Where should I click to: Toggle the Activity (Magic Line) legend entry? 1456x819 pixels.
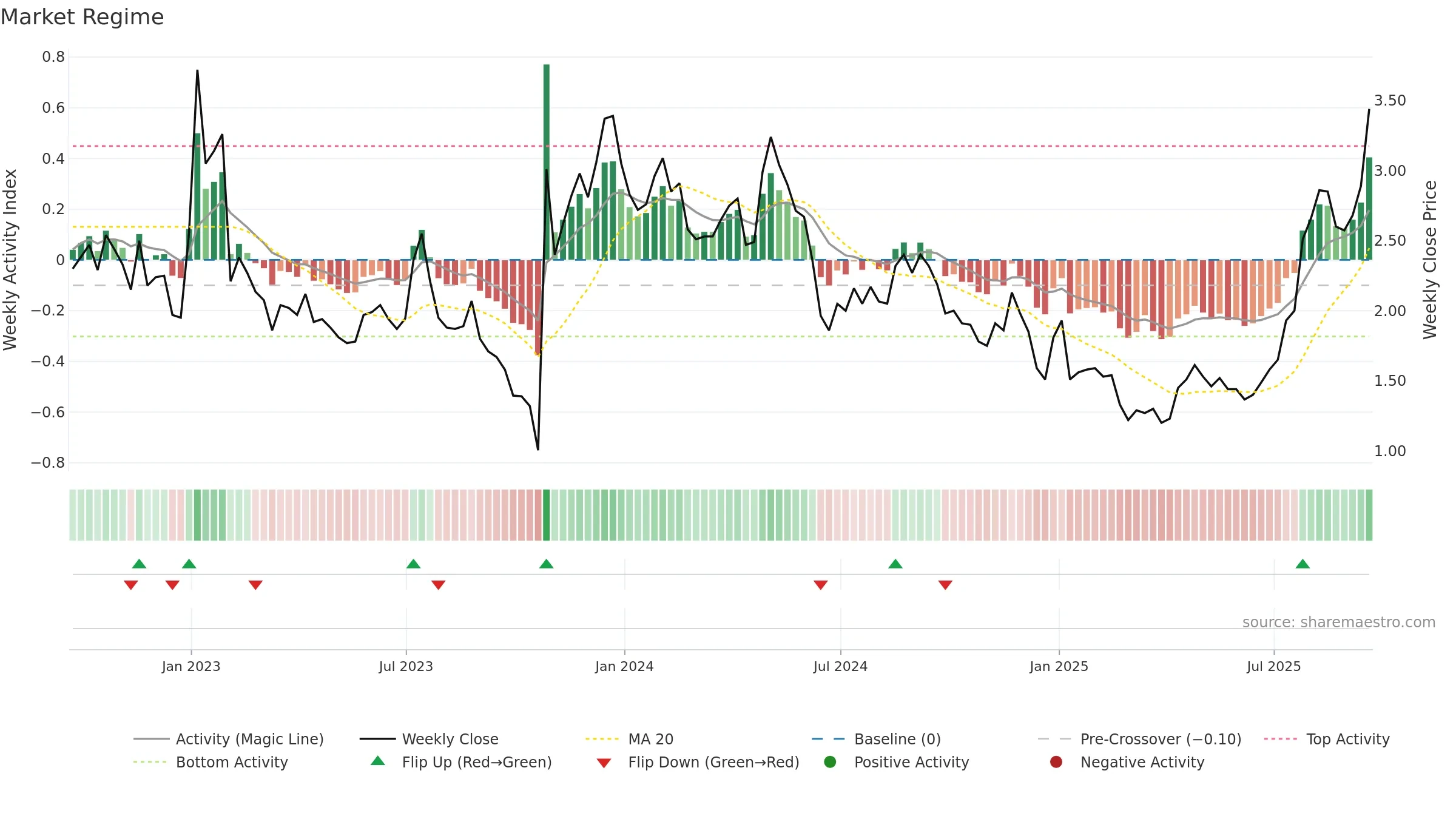[250, 739]
